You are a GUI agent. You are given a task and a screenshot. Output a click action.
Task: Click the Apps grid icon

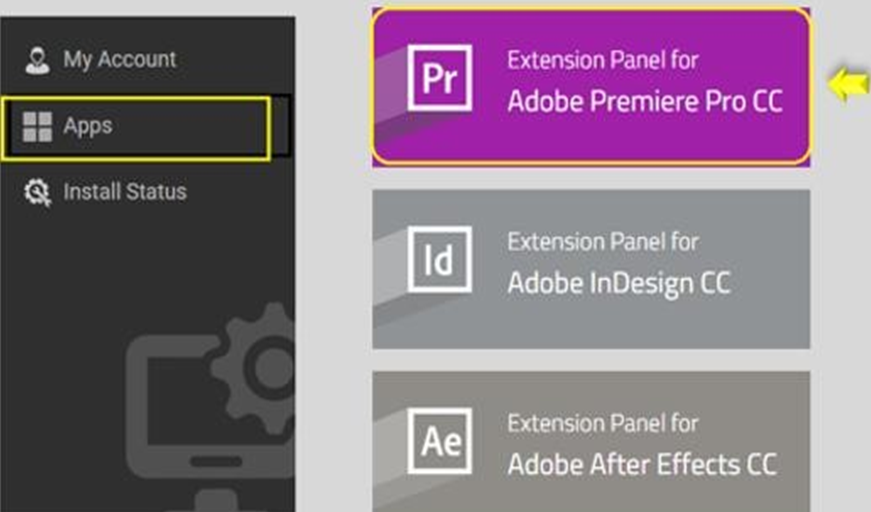click(37, 127)
